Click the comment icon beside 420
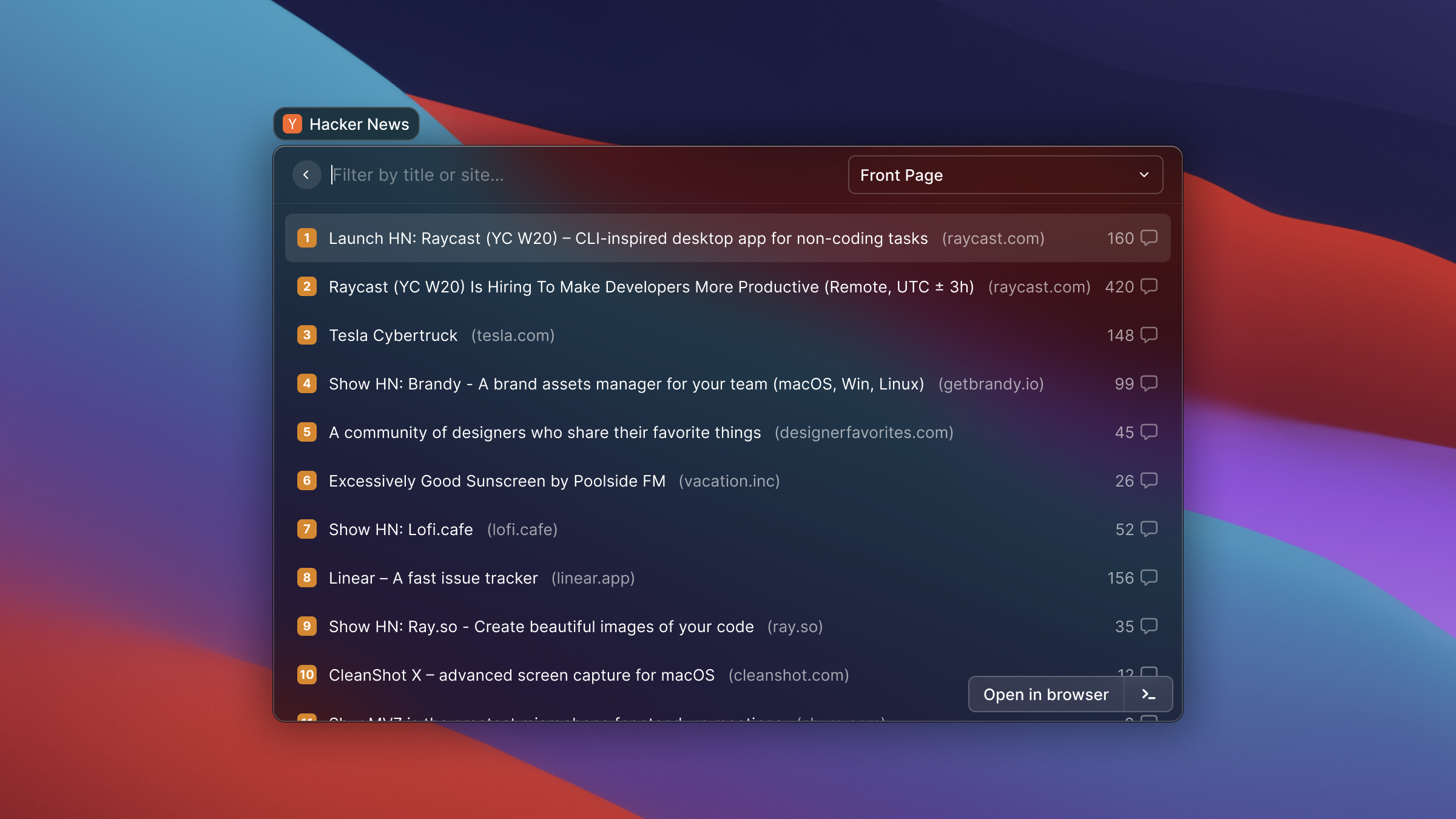 click(1149, 286)
